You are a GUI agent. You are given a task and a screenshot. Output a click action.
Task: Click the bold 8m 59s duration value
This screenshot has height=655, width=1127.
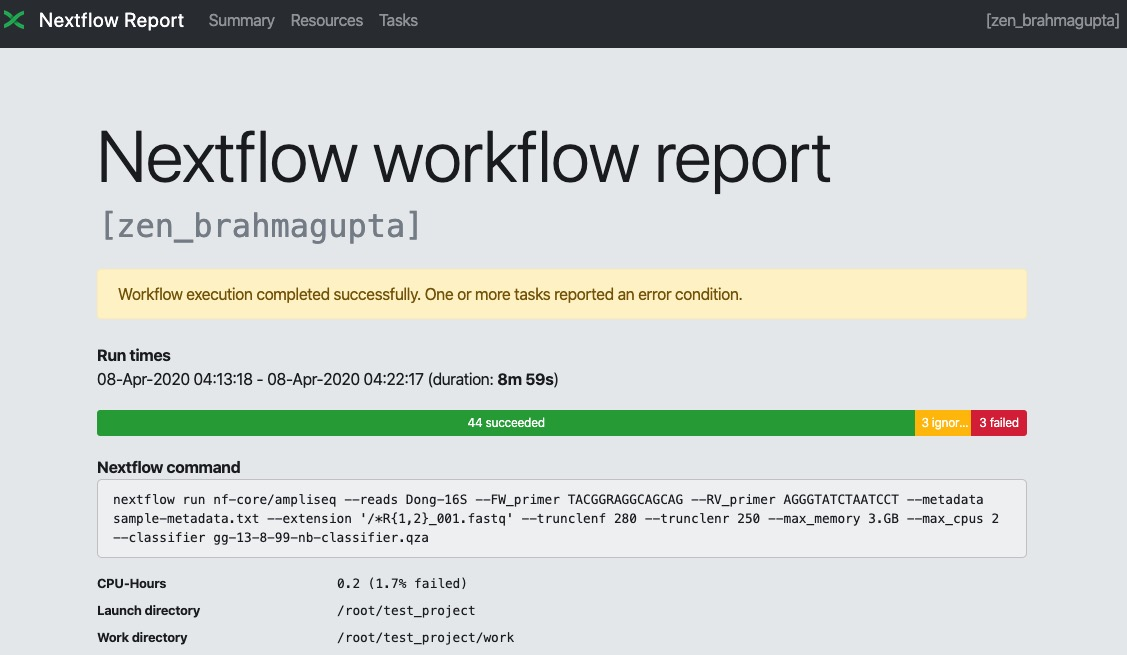525,379
